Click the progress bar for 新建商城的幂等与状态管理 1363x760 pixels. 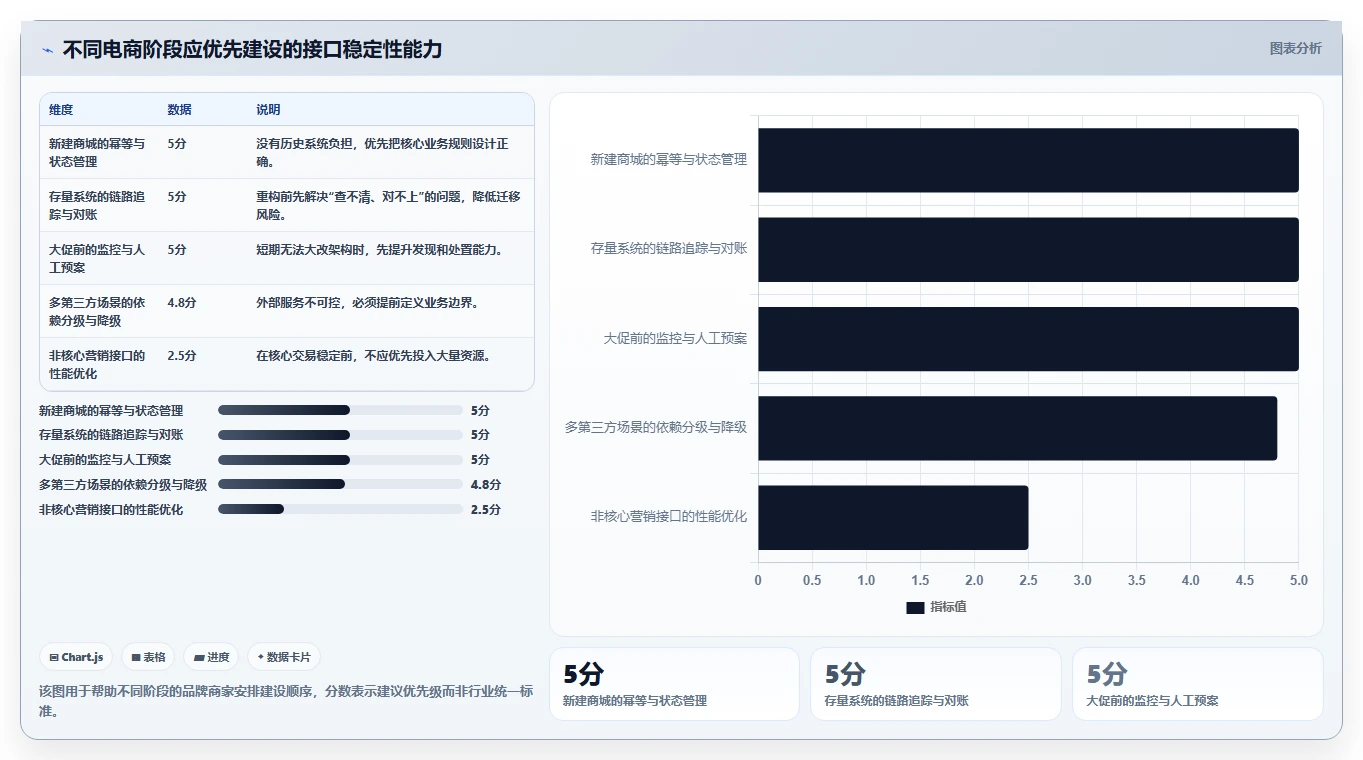point(340,410)
